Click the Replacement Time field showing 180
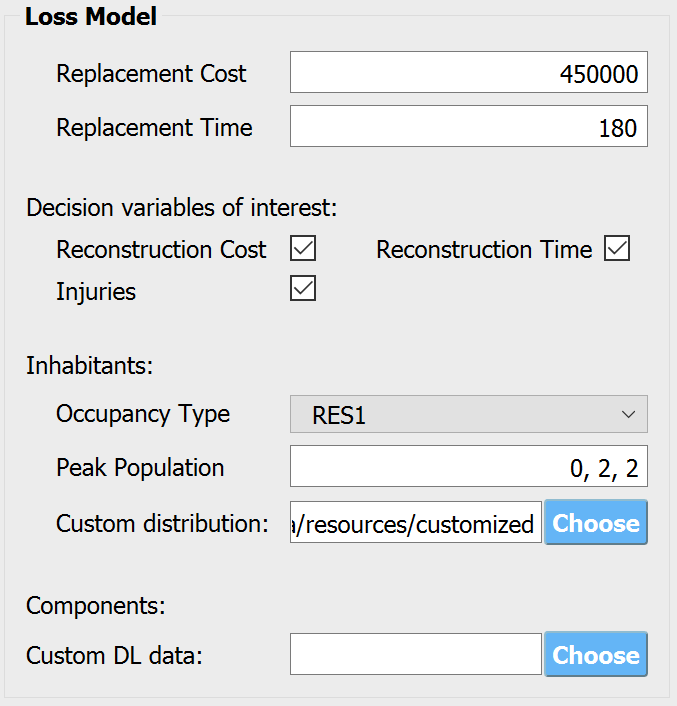The width and height of the screenshot is (677, 706). (x=469, y=126)
